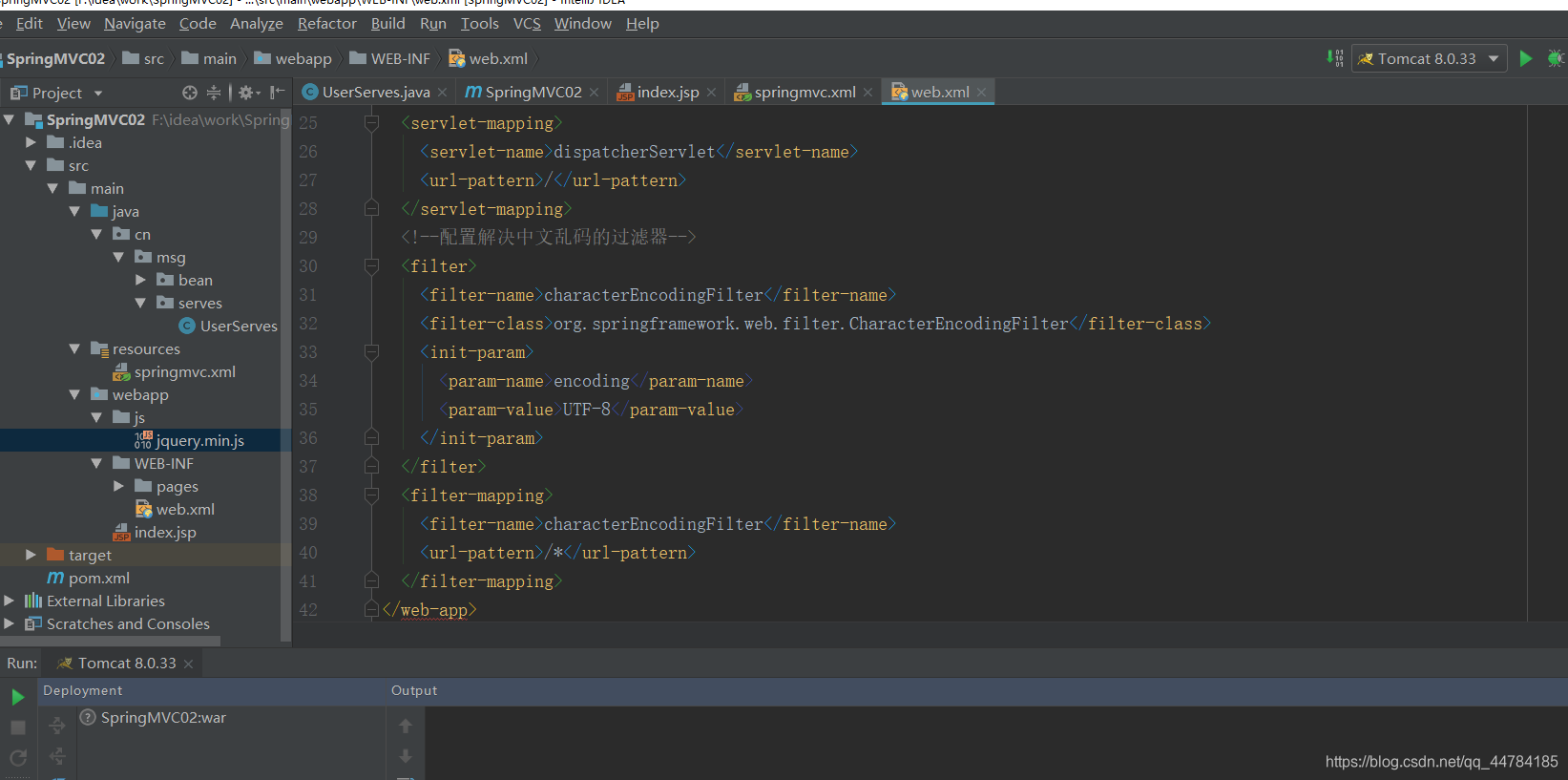Open the Tomcat 8.0.33 run configuration dropdown
The image size is (1568, 780).
click(1430, 58)
